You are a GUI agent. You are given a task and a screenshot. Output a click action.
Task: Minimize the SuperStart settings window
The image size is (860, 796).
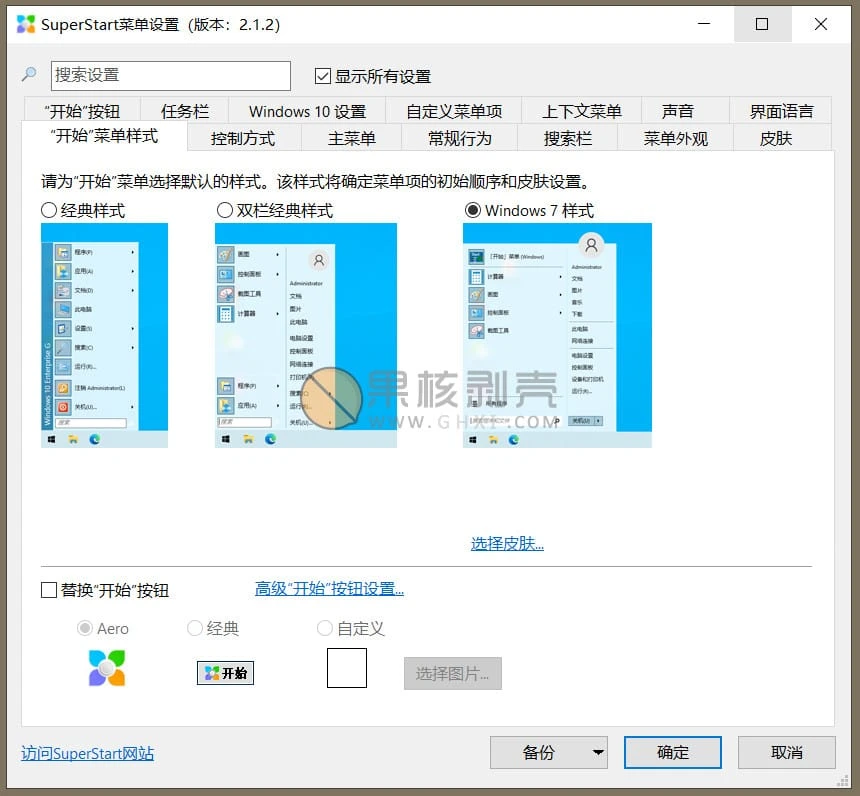pos(704,24)
